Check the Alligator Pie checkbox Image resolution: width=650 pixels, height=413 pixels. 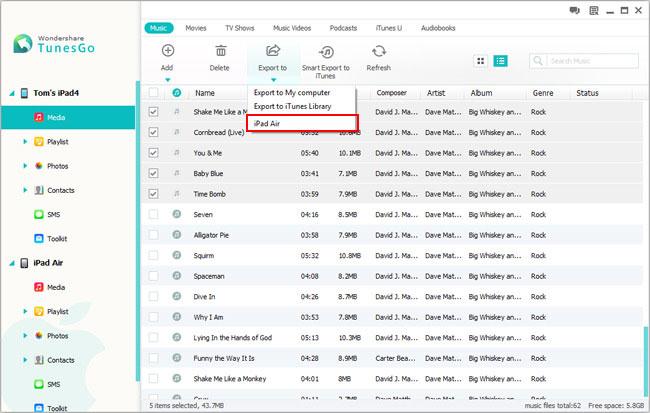pos(153,235)
